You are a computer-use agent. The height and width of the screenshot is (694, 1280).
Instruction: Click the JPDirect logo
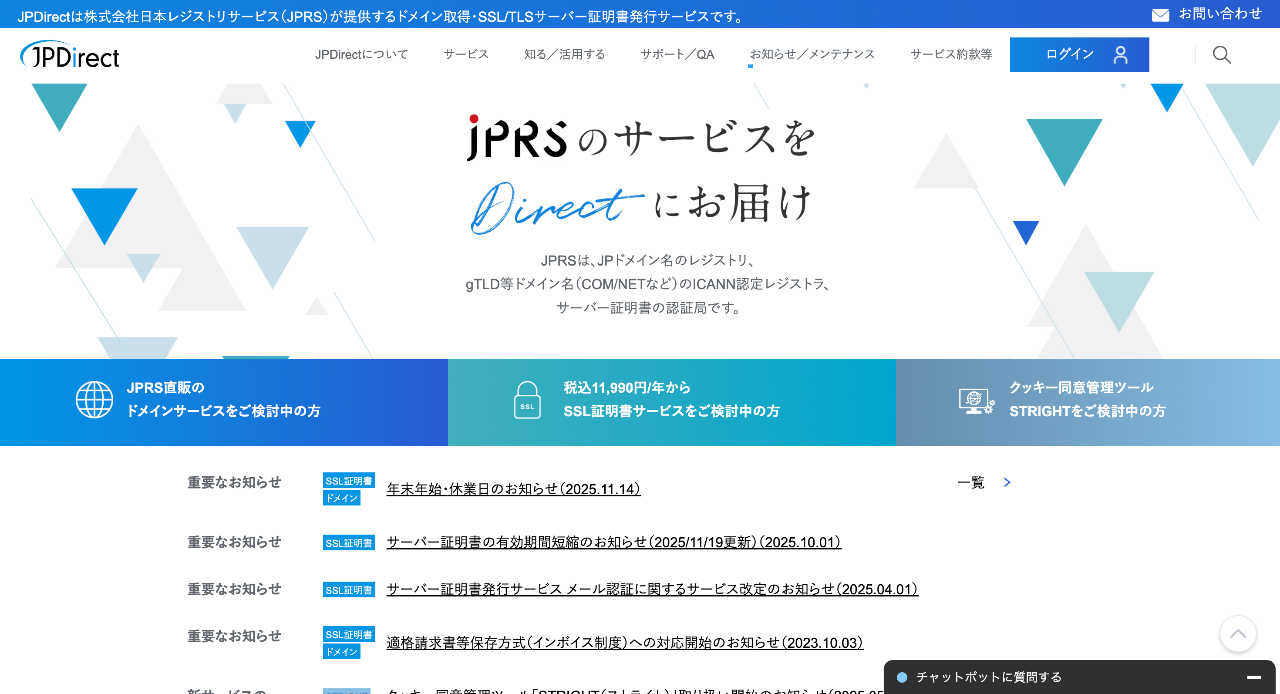point(68,55)
